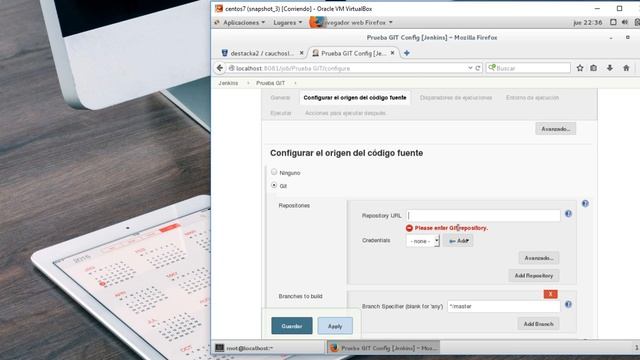Image resolution: width=640 pixels, height=360 pixels.
Task: Click the Prueba GIT breadcrumb link
Action: point(271,83)
